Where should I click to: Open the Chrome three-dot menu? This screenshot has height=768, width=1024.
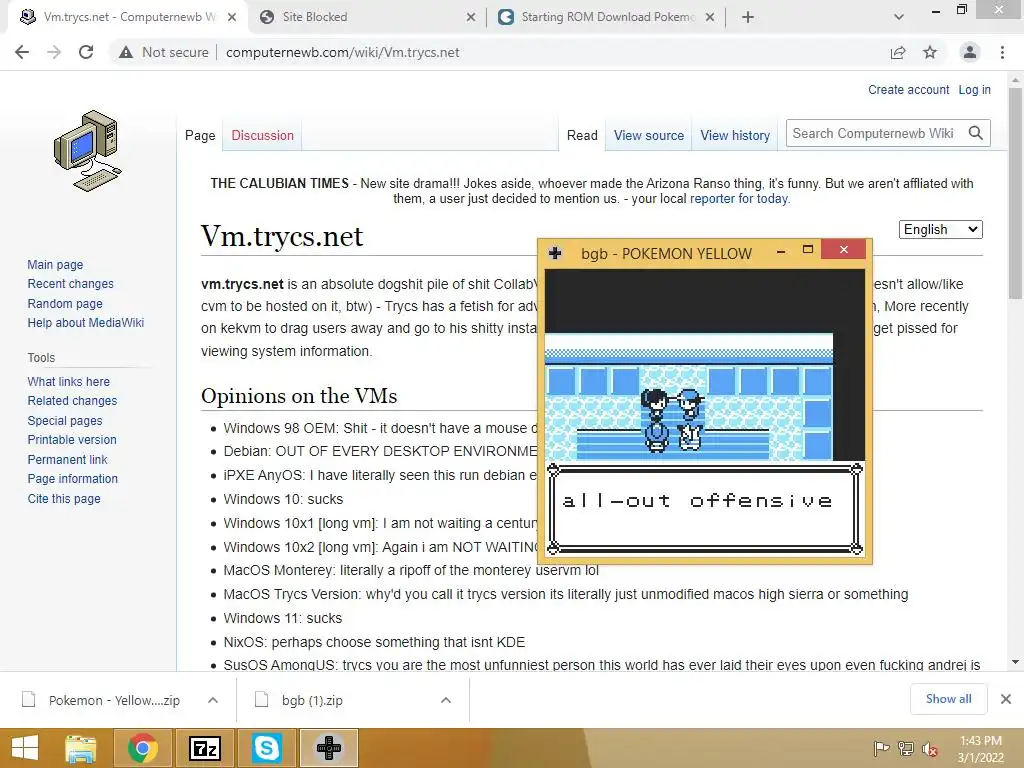click(x=1002, y=52)
